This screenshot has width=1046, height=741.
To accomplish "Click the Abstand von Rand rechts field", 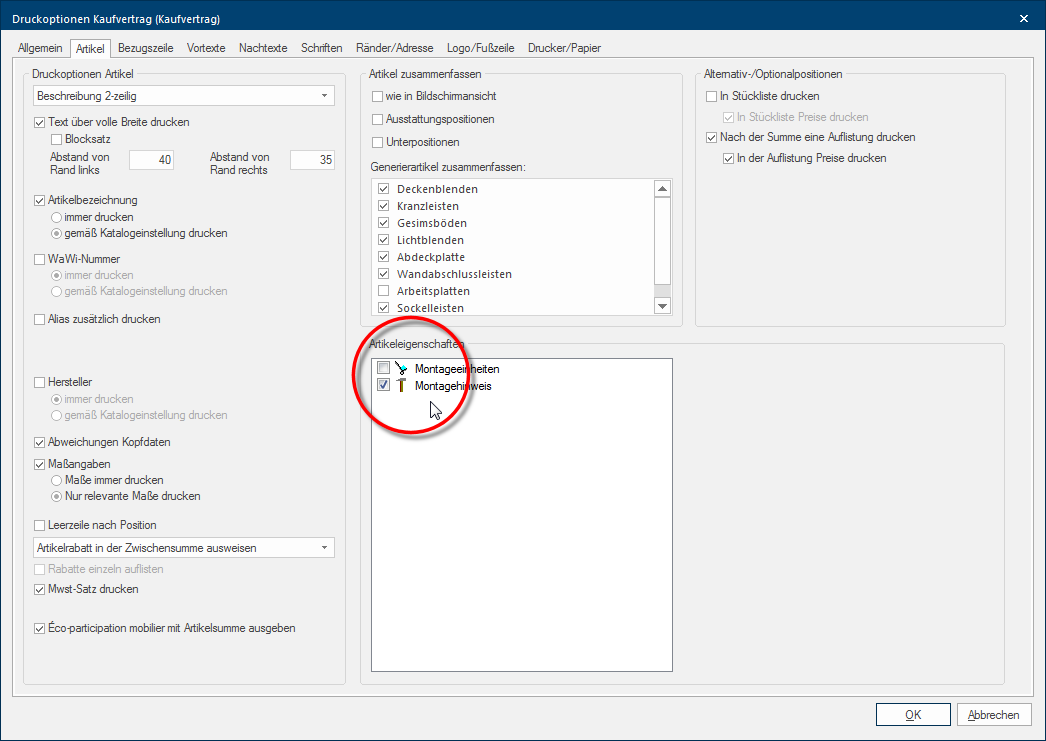I will [311, 160].
